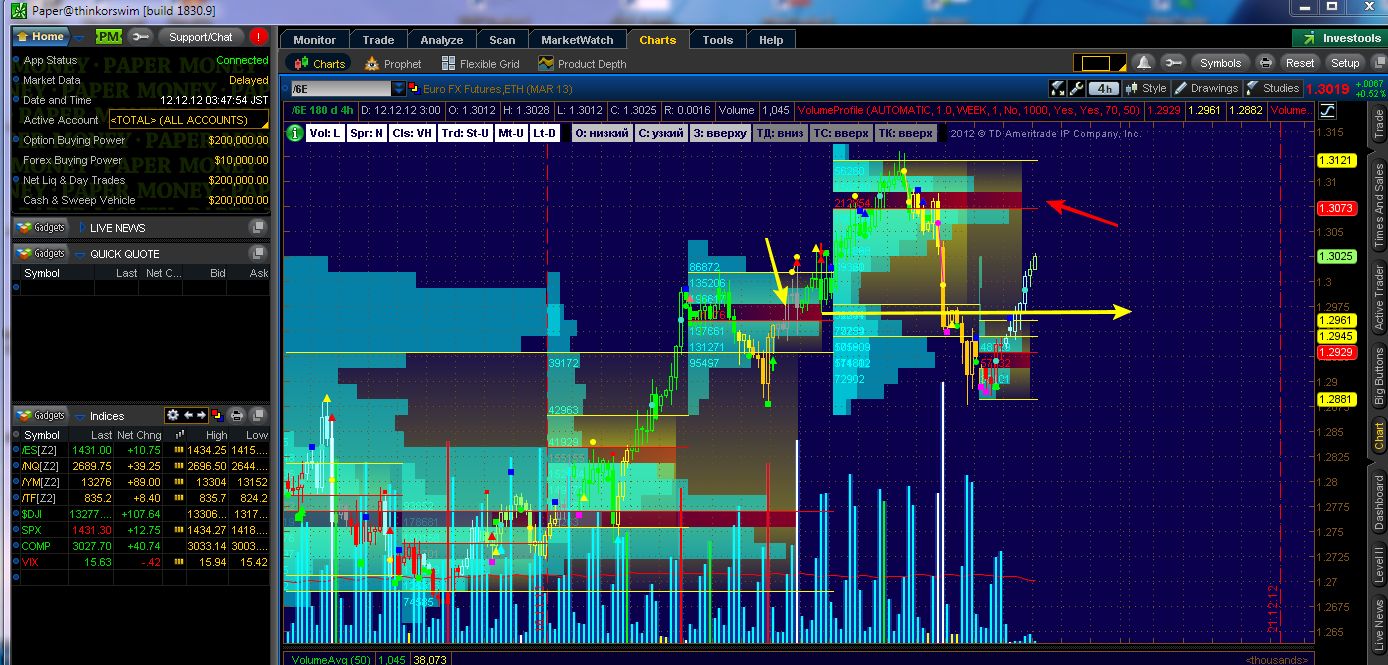
Task: Click the curve scale icon above price axis
Action: point(1328,110)
